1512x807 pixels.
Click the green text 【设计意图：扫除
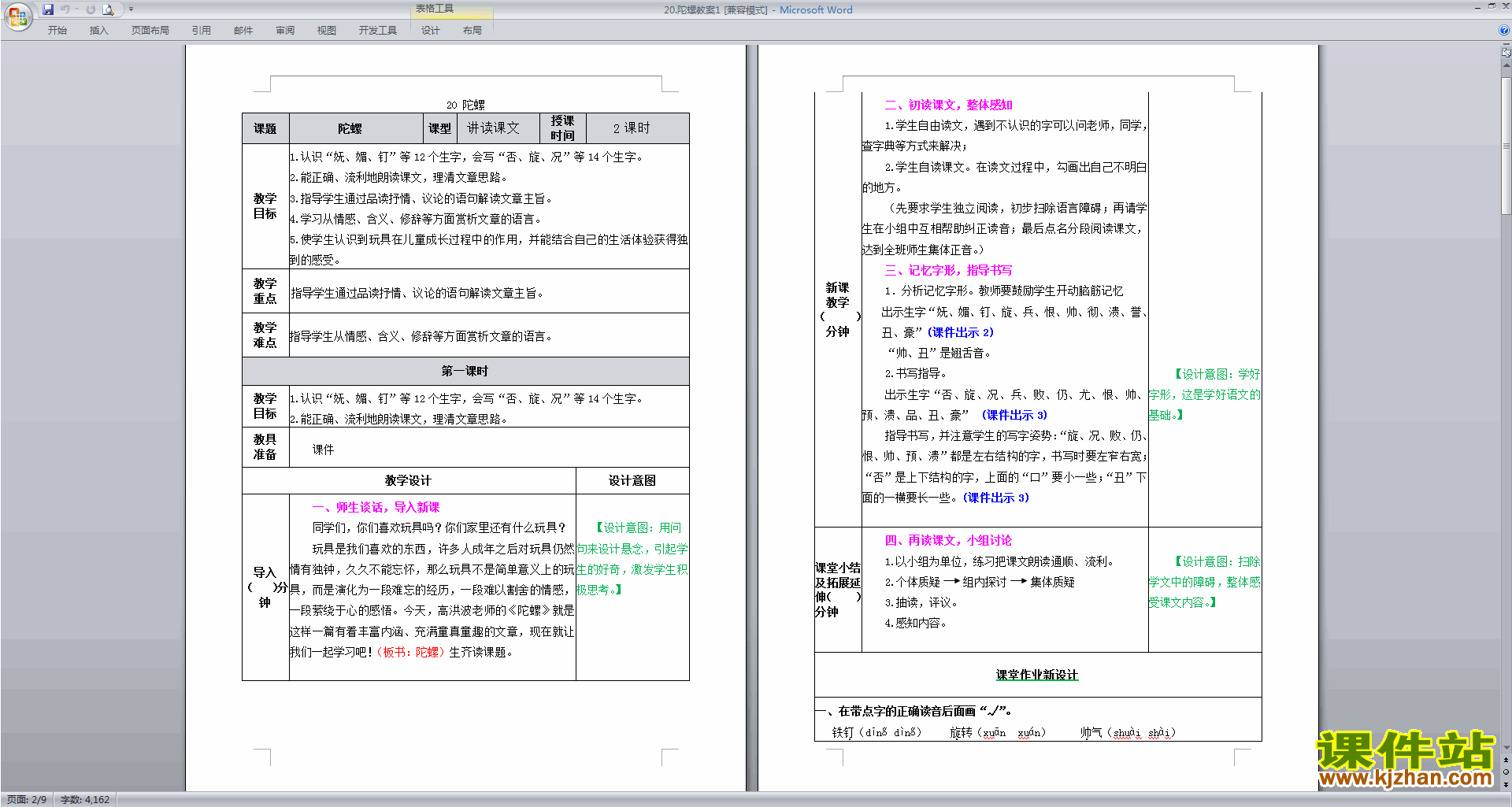[1216, 561]
